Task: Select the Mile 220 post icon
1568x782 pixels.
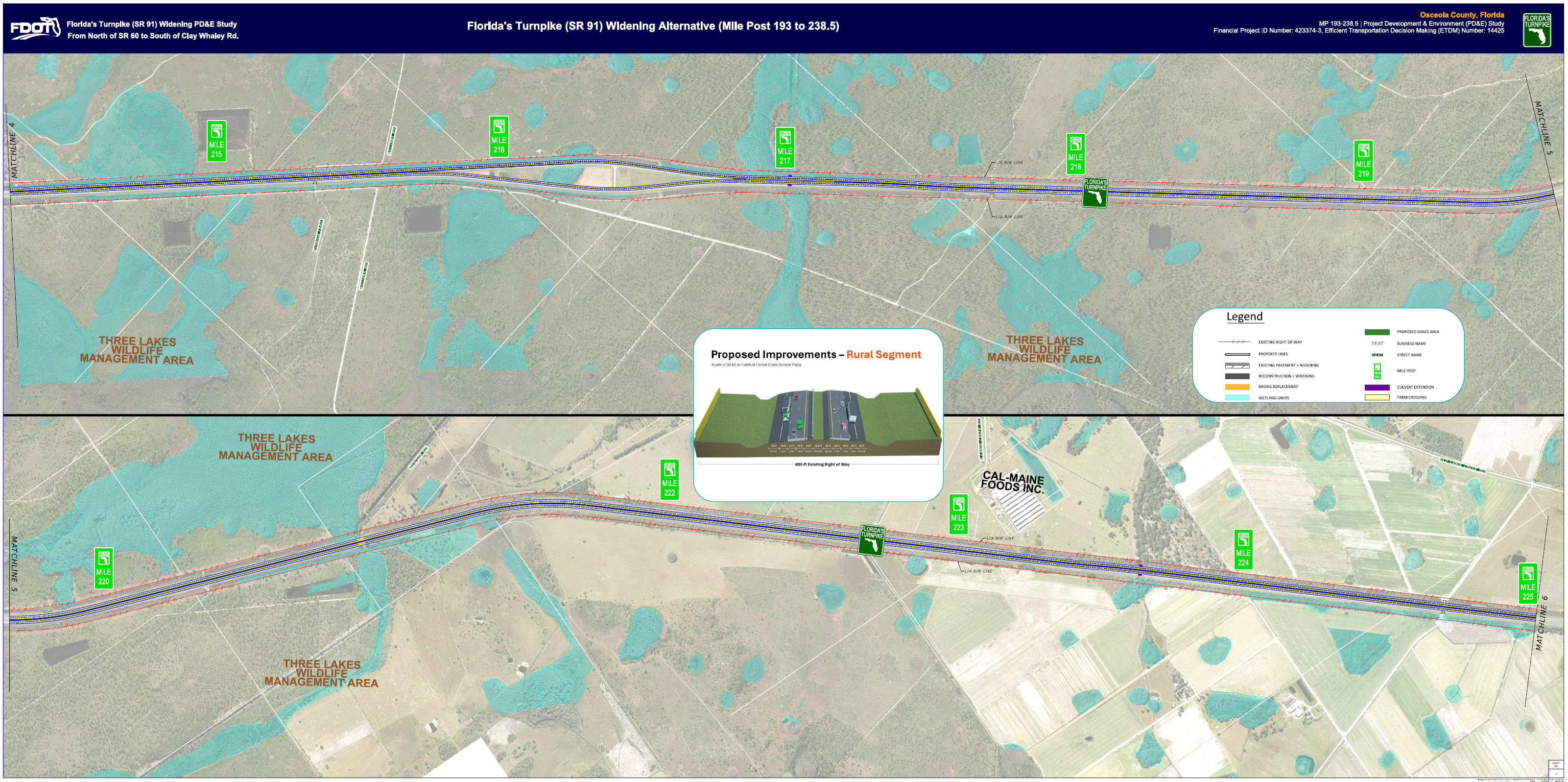Action: pyautogui.click(x=103, y=568)
